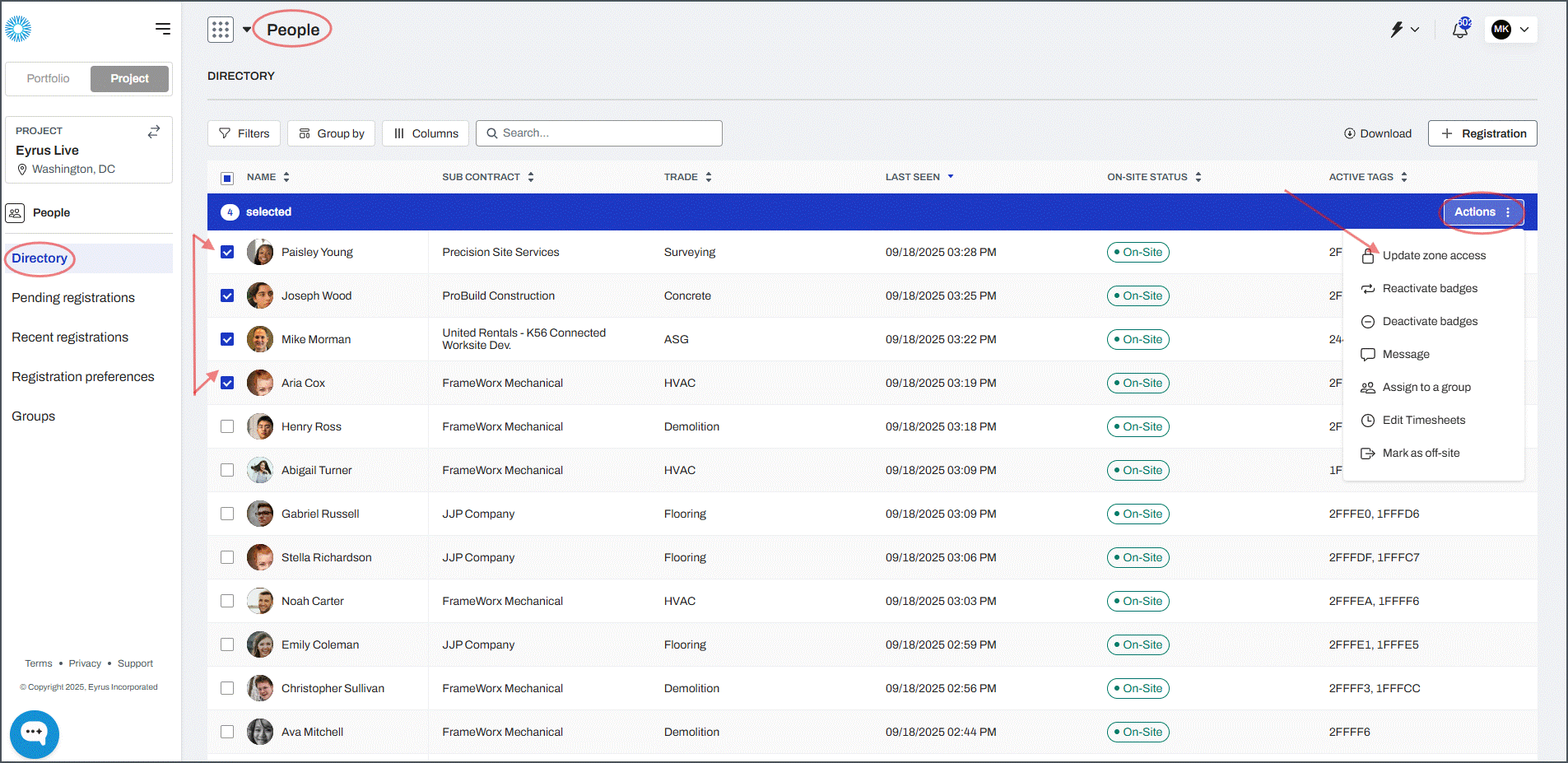Click the Washington, DC location pin icon
The image size is (1568, 763).
[23, 170]
